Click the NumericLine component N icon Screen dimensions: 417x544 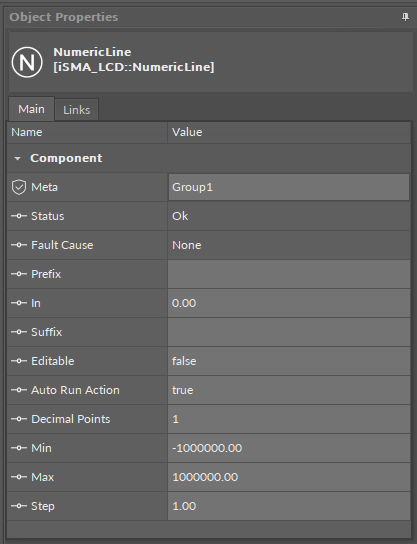coord(27,62)
